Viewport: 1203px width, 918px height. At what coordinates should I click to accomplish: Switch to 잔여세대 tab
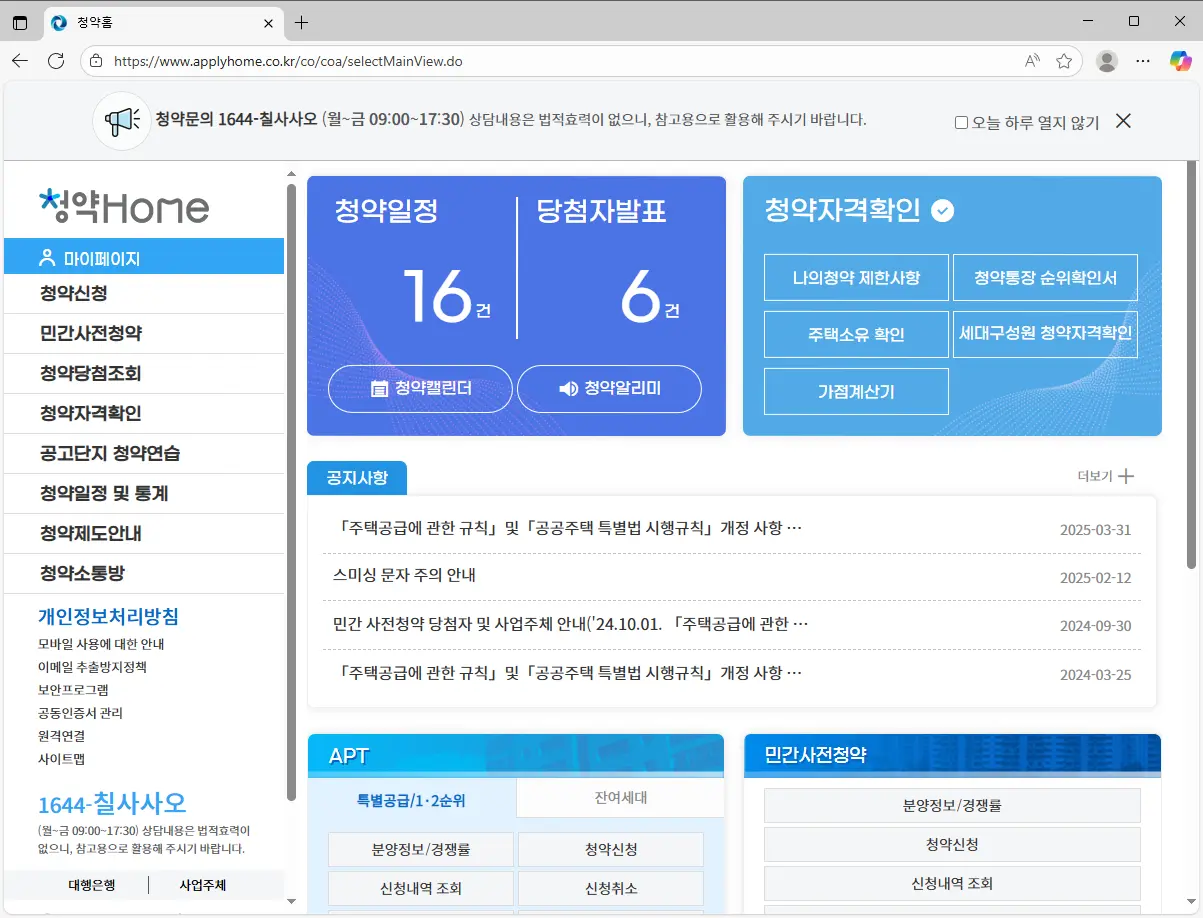[620, 798]
